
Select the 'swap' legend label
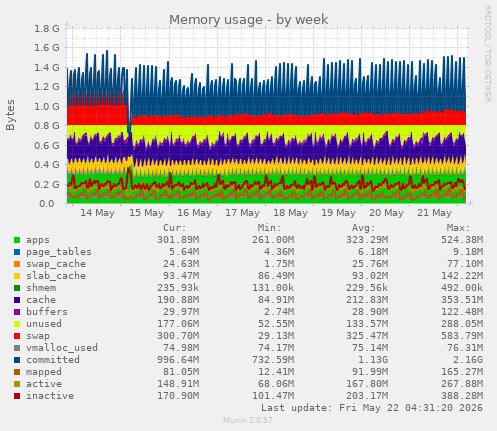38,336
